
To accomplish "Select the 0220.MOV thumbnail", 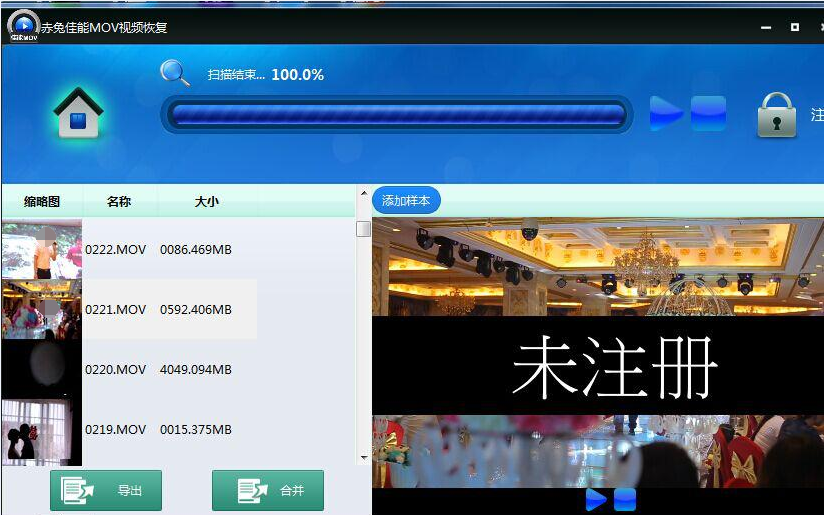I will [42, 369].
